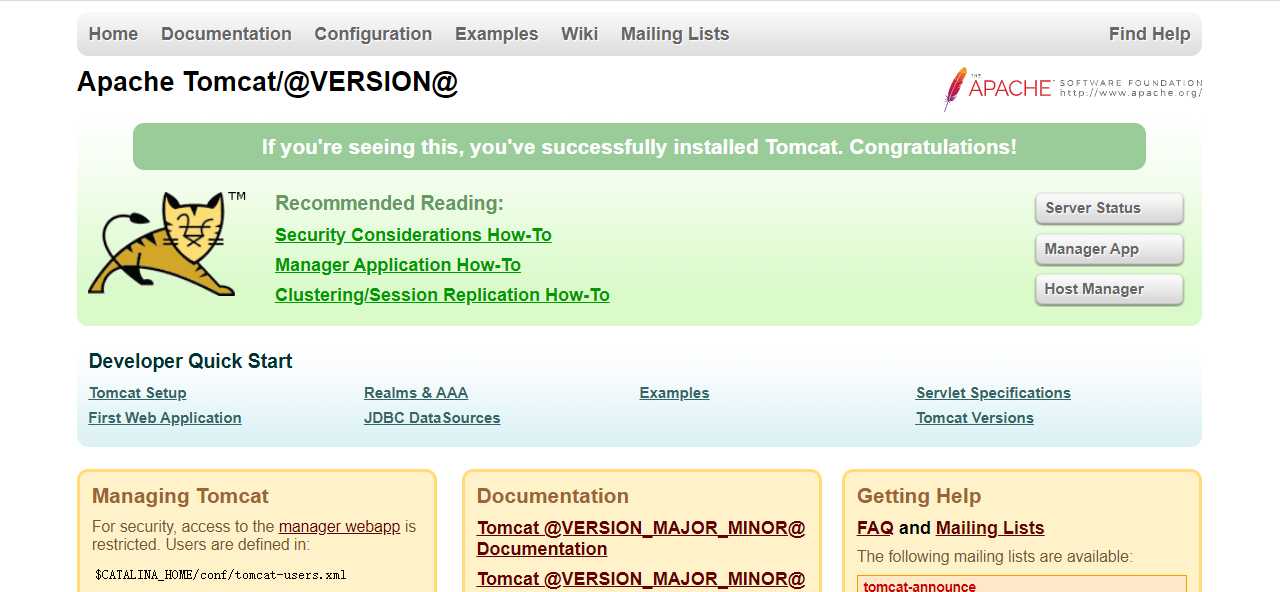Click Find Help in the navigation bar
The image size is (1280, 592).
pos(1149,34)
